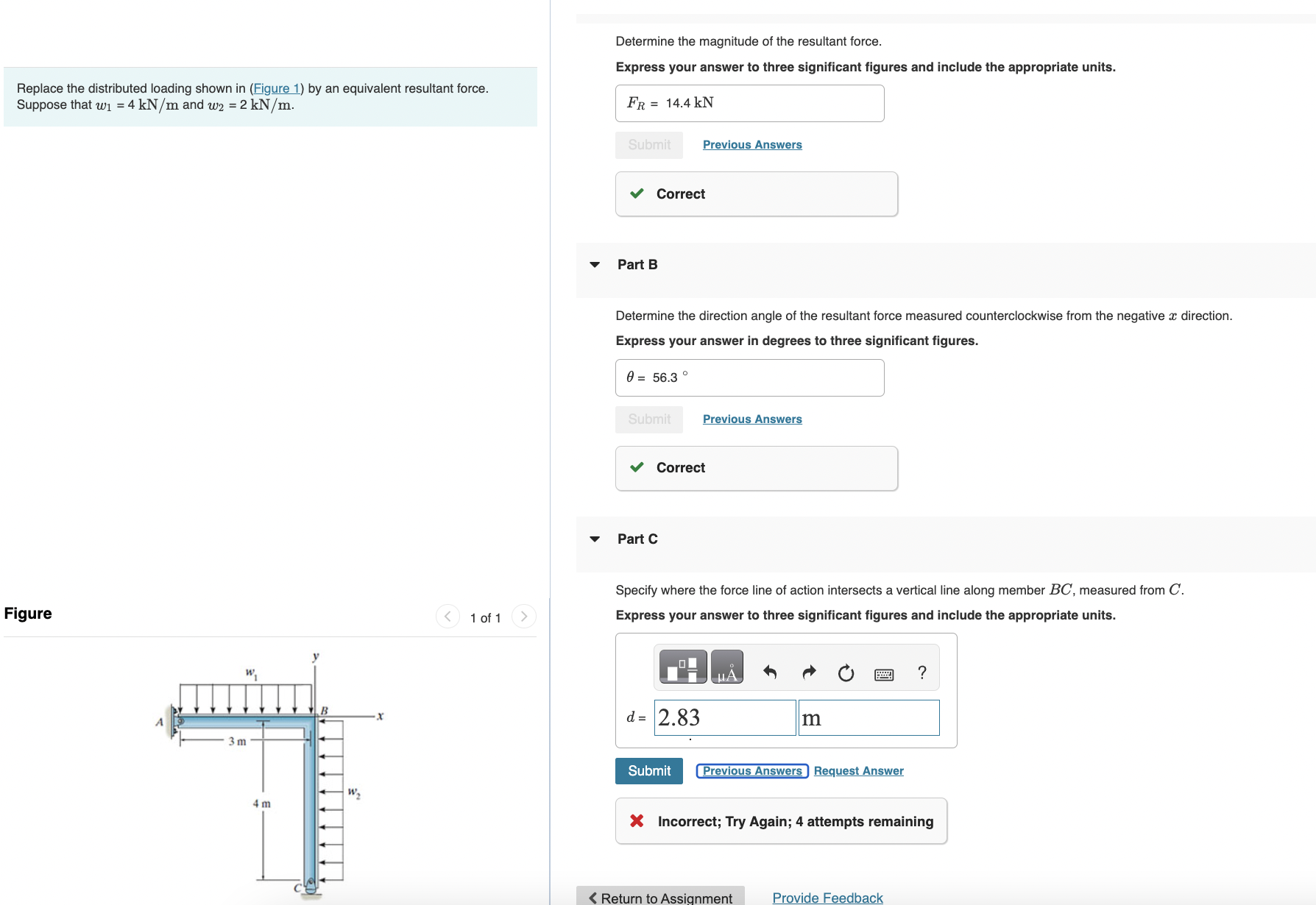Click the Part B "Correct" feedback box
Screen dimensions: 1316x905
coord(757,468)
